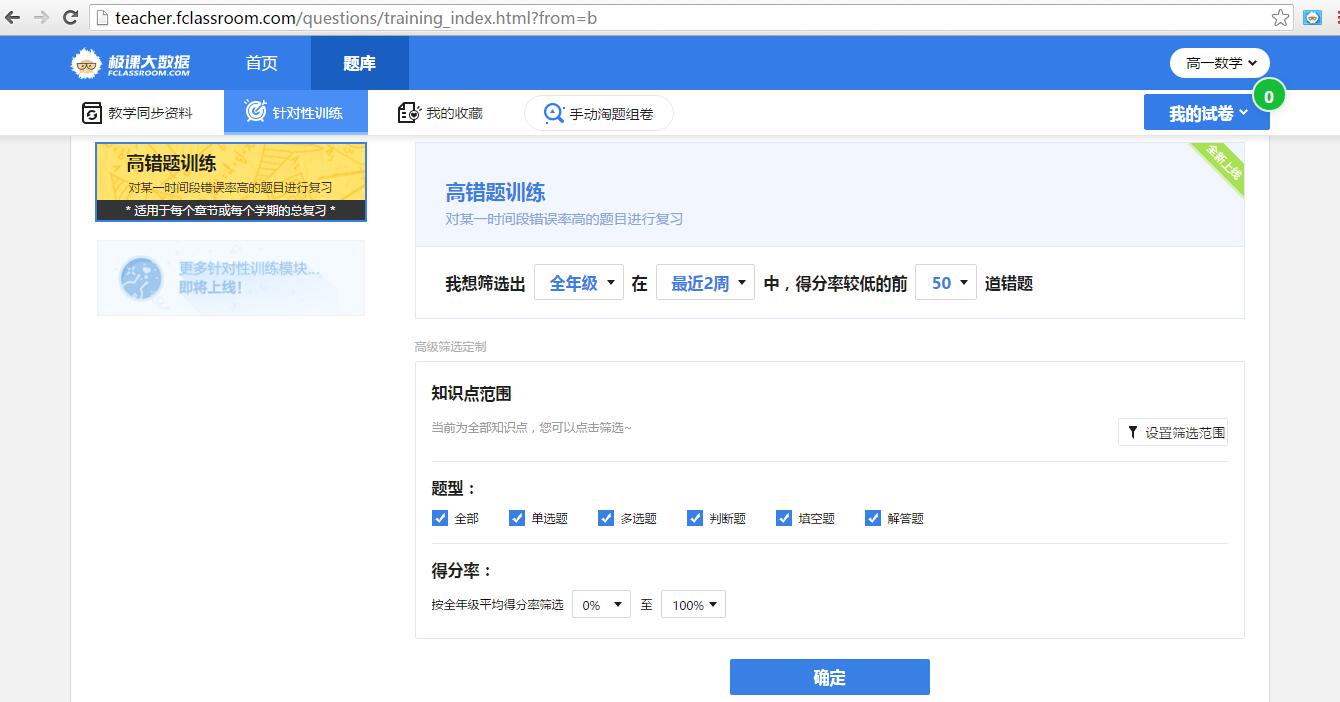Toggle the 全部 question type checkbox

440,518
